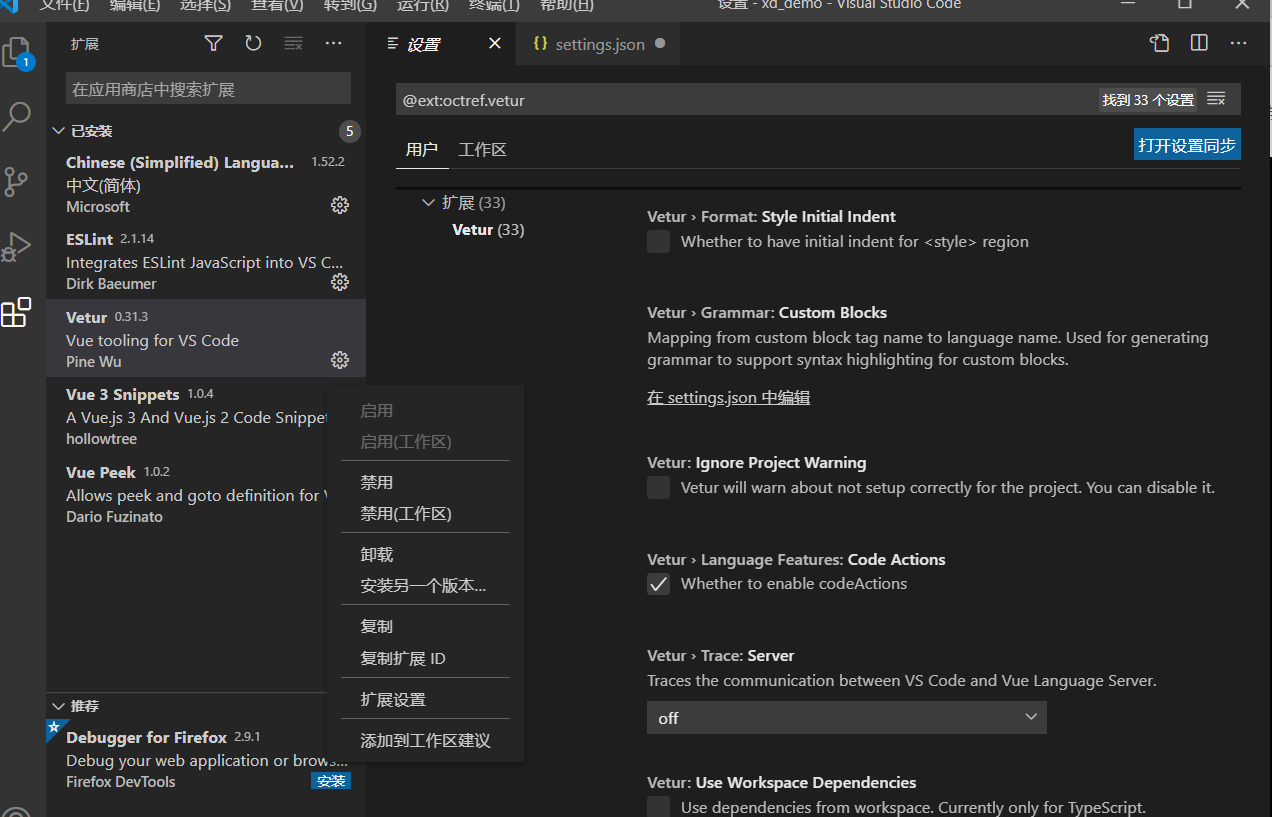
Task: Select the Vue Peek extension entry
Action: 186,493
